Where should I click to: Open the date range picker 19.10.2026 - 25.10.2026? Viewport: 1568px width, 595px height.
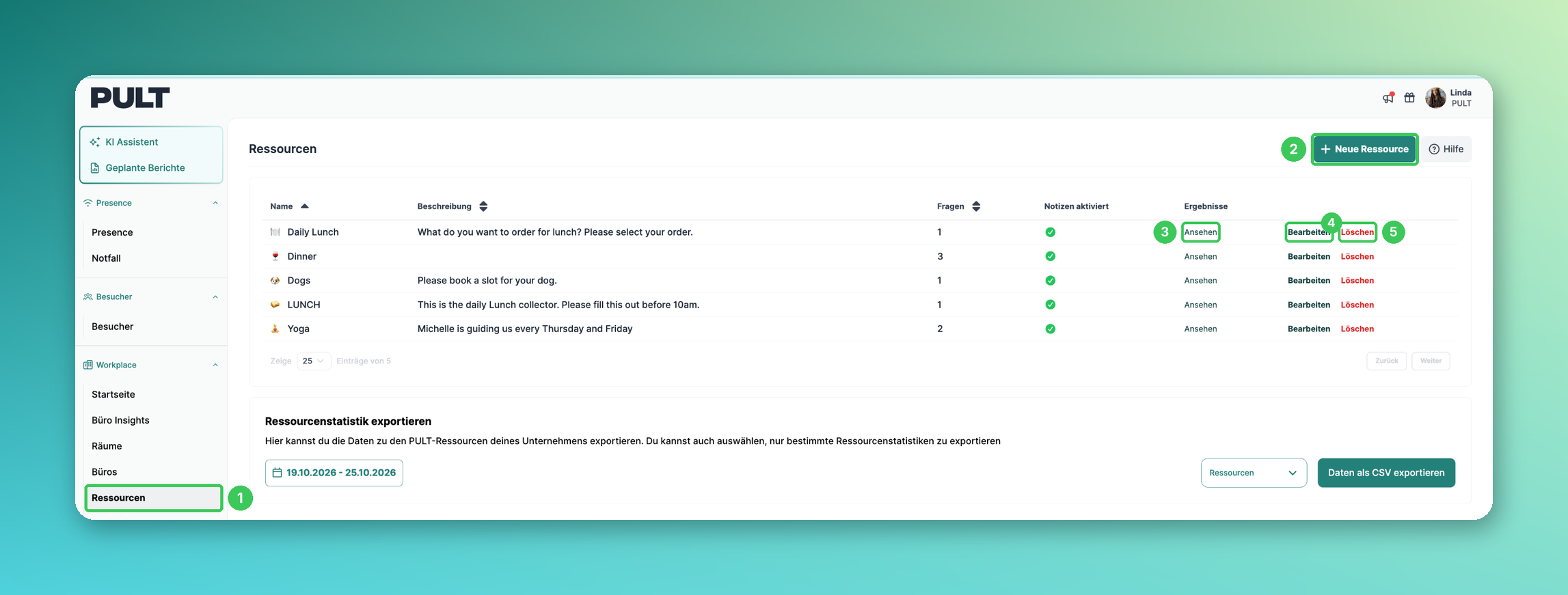tap(334, 473)
